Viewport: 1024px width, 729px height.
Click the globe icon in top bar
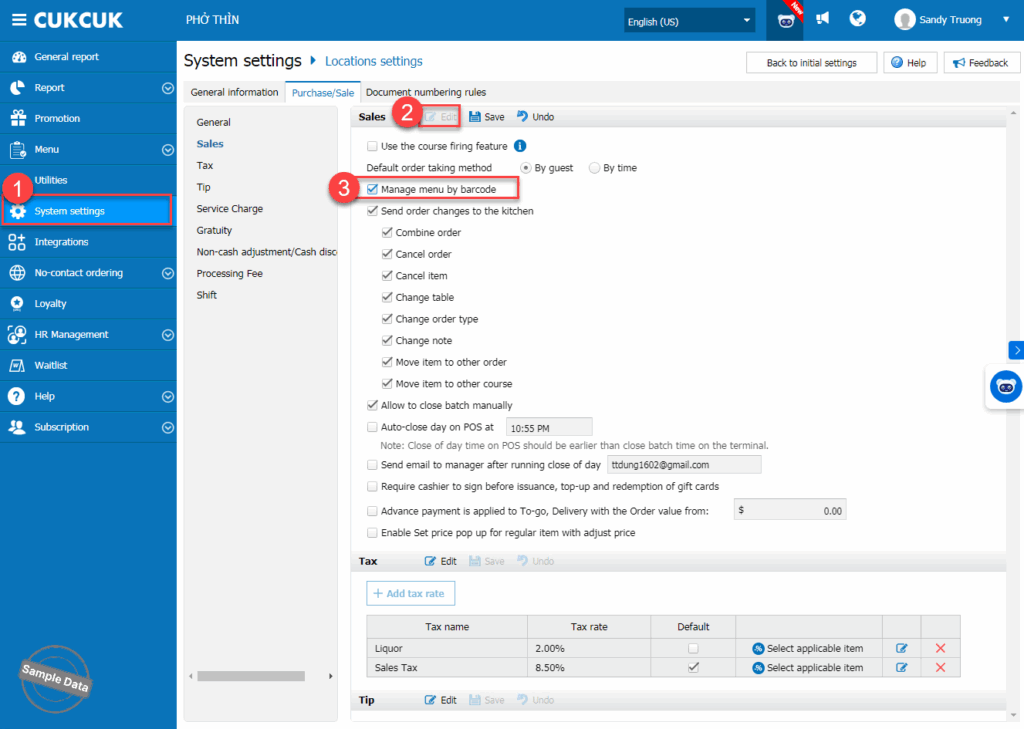point(857,19)
